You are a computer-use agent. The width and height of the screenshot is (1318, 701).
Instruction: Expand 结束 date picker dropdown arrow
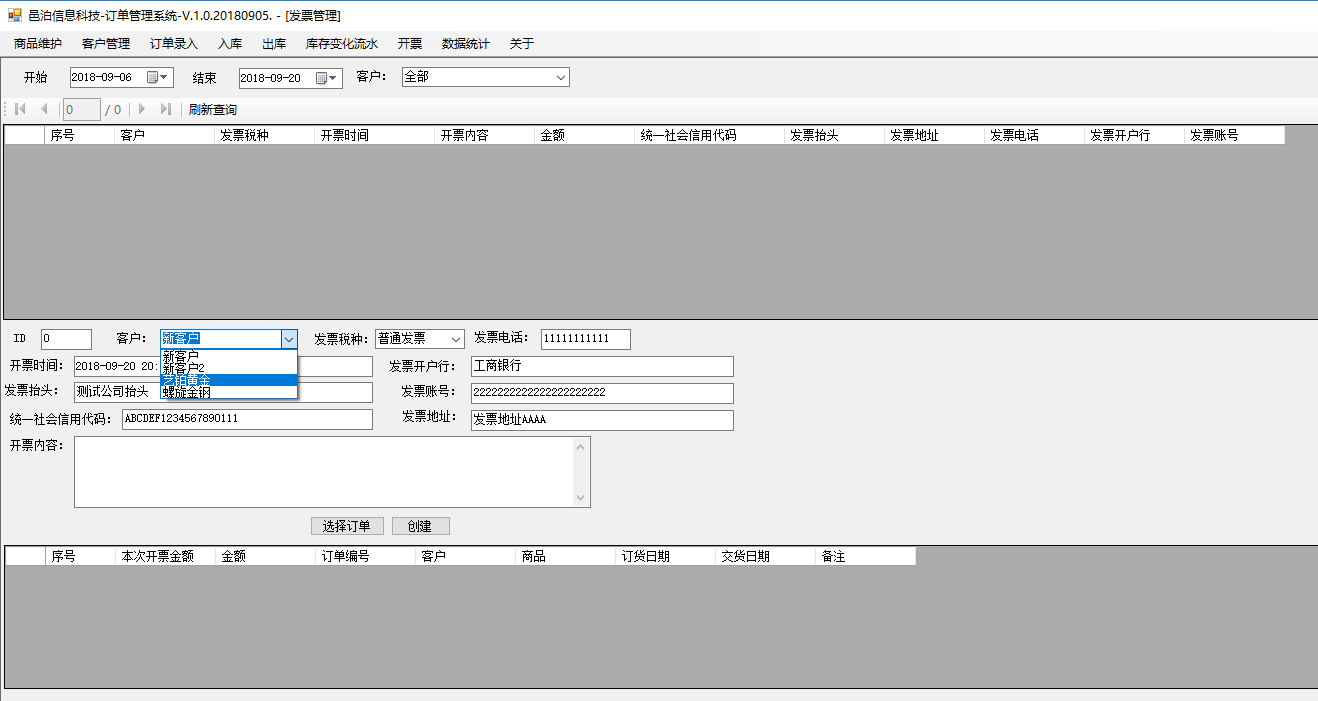(334, 78)
